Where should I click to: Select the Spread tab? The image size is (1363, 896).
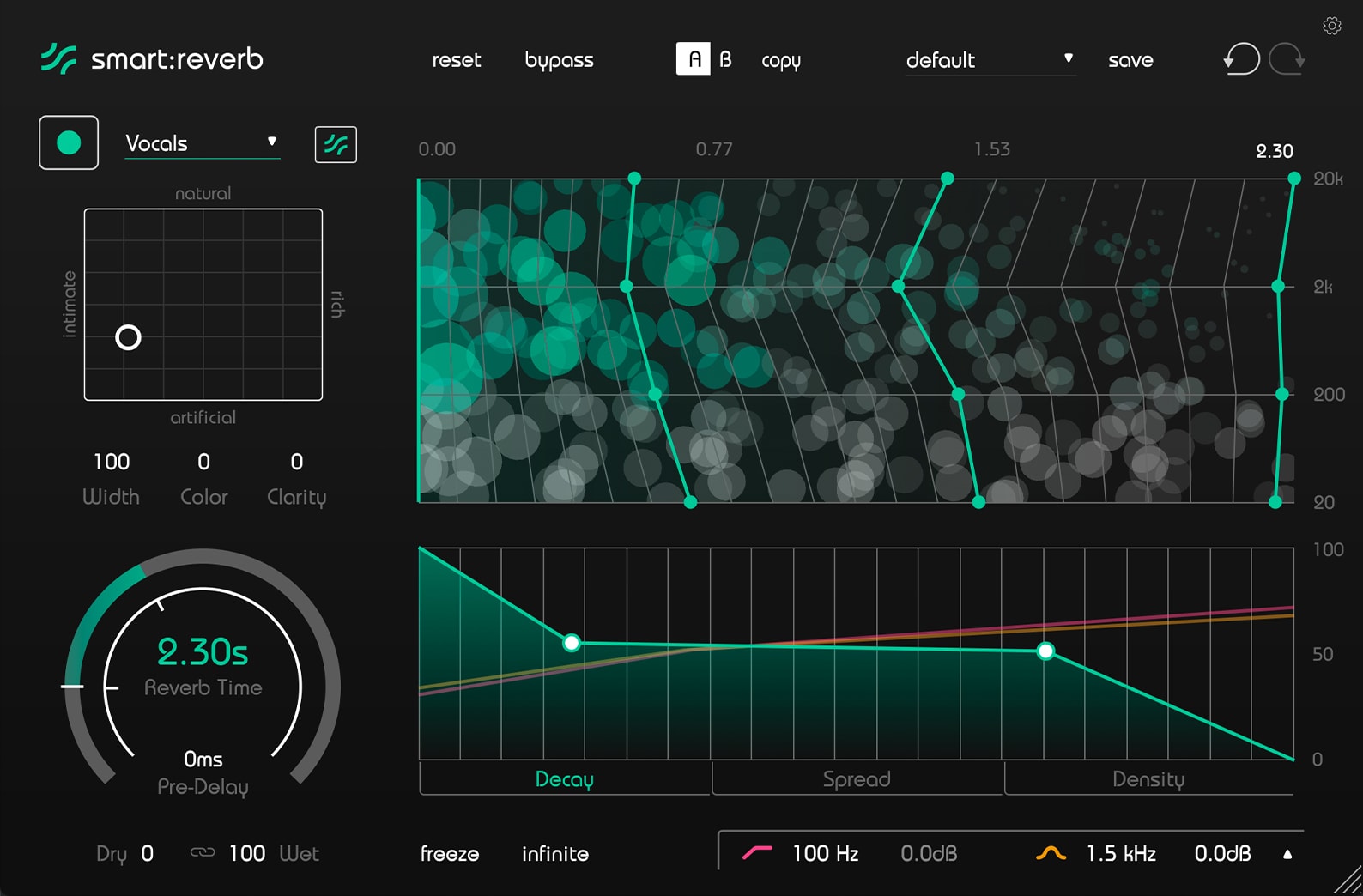click(x=857, y=778)
